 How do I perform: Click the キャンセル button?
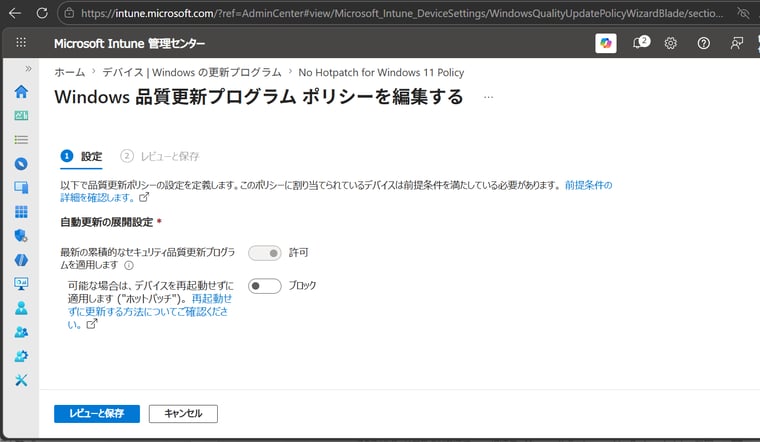[183, 413]
